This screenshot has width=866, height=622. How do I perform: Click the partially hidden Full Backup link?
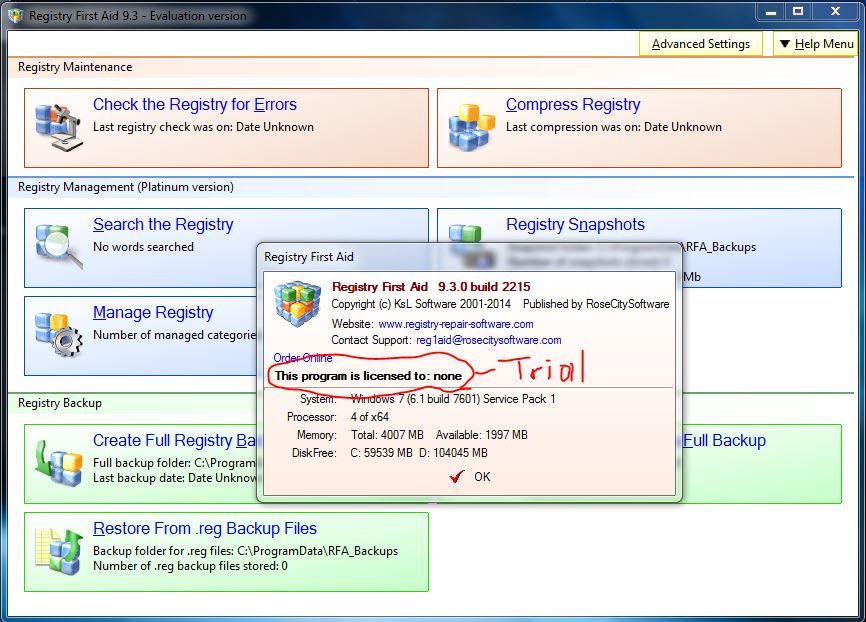point(725,440)
